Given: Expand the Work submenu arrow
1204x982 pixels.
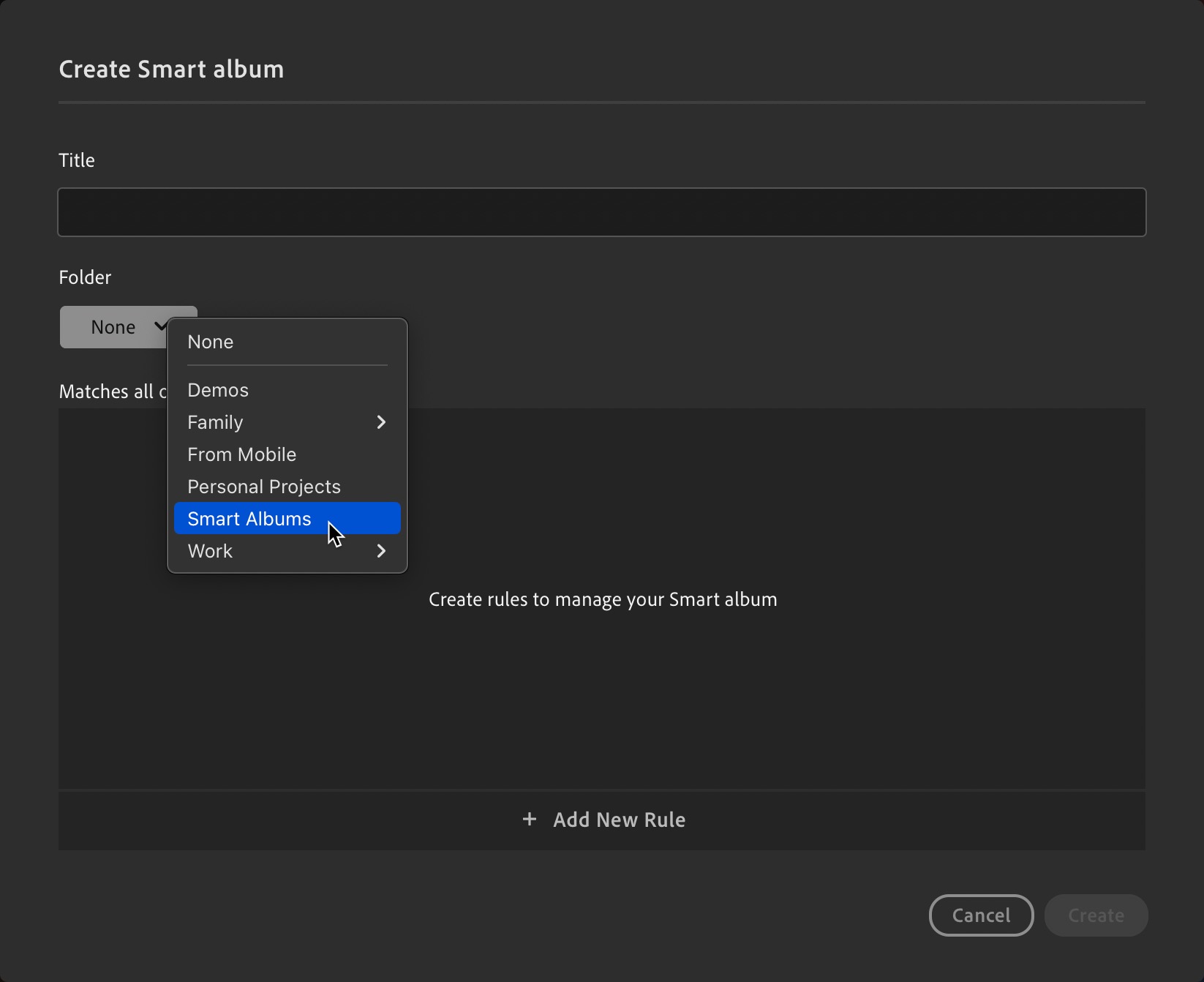Looking at the screenshot, I should click(x=381, y=551).
